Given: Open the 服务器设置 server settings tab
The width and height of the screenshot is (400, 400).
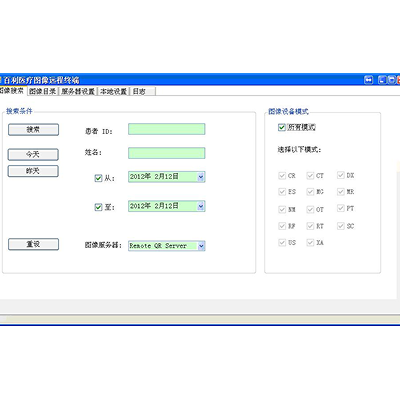Looking at the screenshot, I should tap(78, 91).
